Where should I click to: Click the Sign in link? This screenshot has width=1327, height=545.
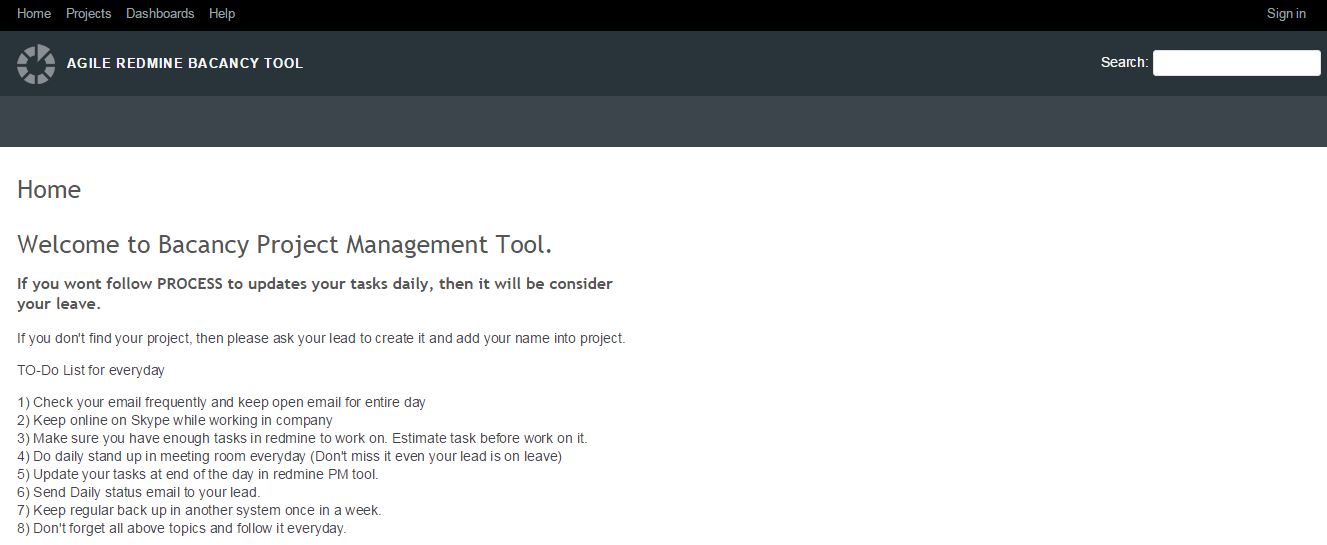[x=1286, y=13]
